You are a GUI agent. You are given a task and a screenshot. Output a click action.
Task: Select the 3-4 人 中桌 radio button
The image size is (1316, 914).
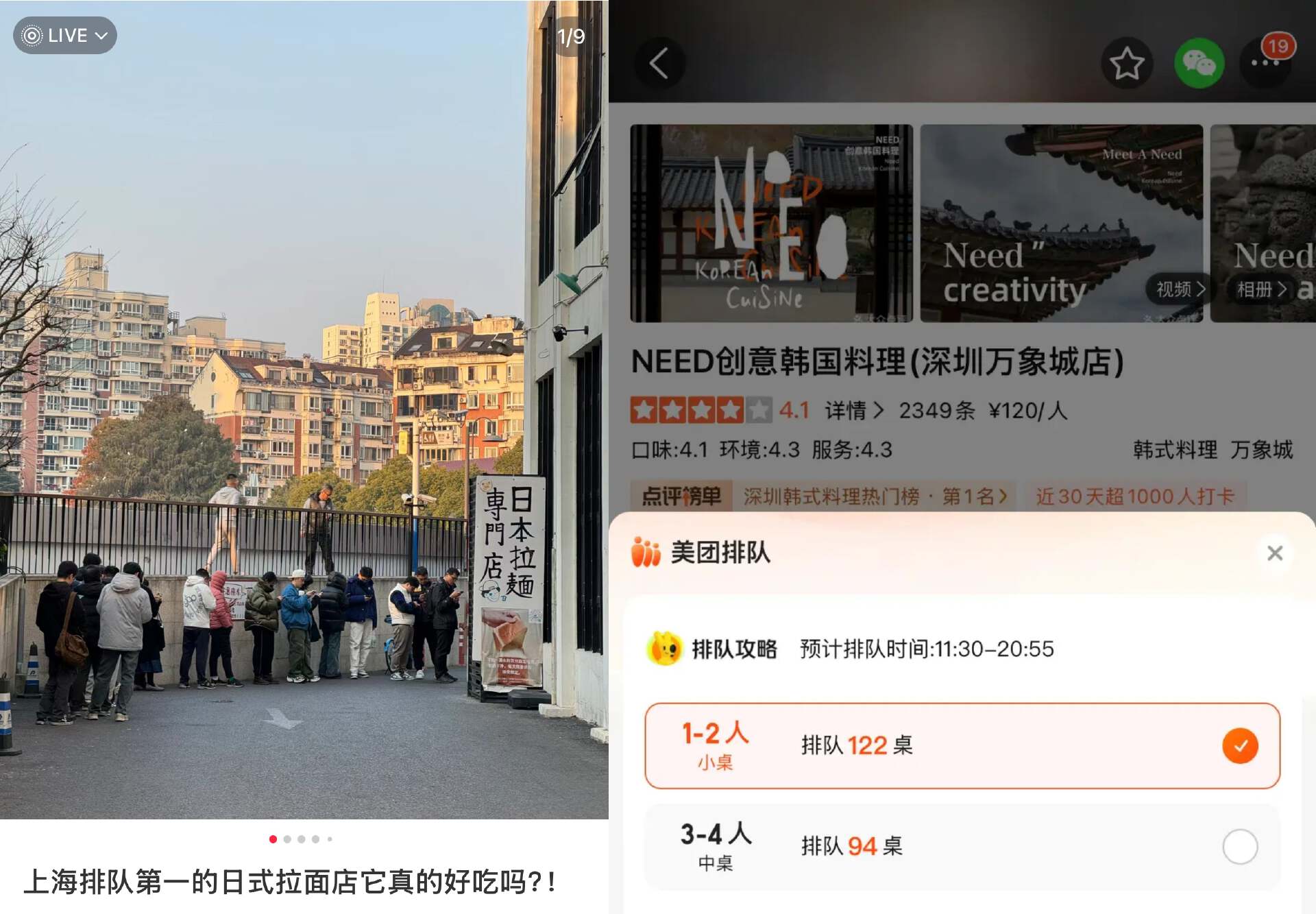(x=1240, y=847)
